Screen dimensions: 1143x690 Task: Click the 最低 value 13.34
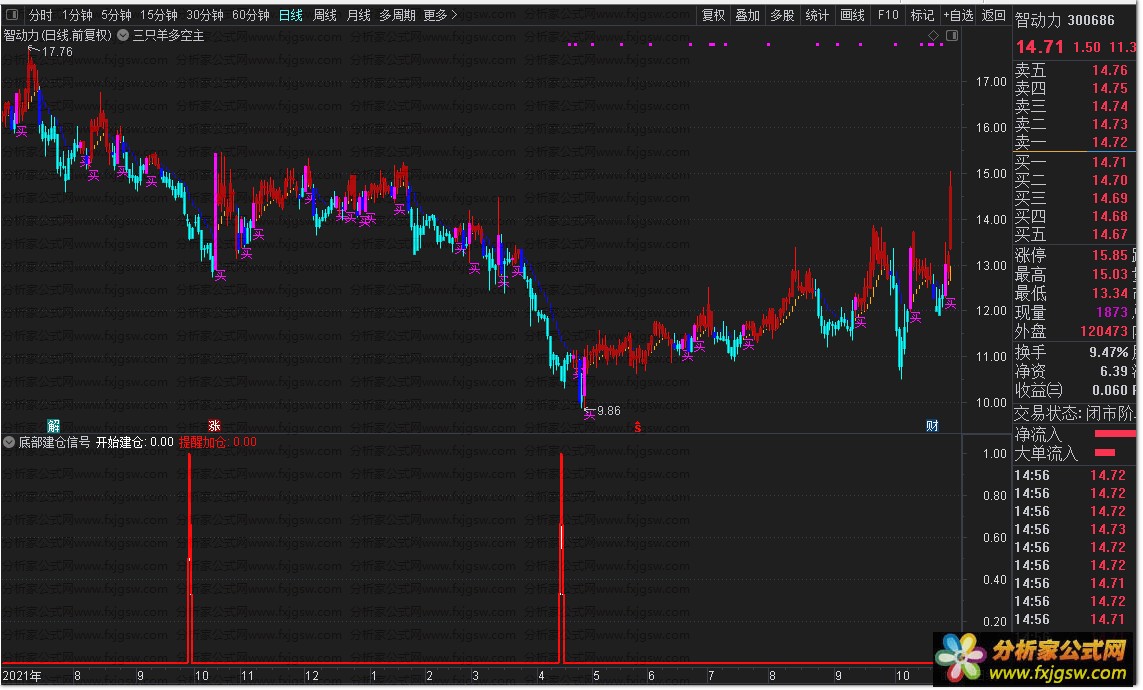click(1109, 294)
